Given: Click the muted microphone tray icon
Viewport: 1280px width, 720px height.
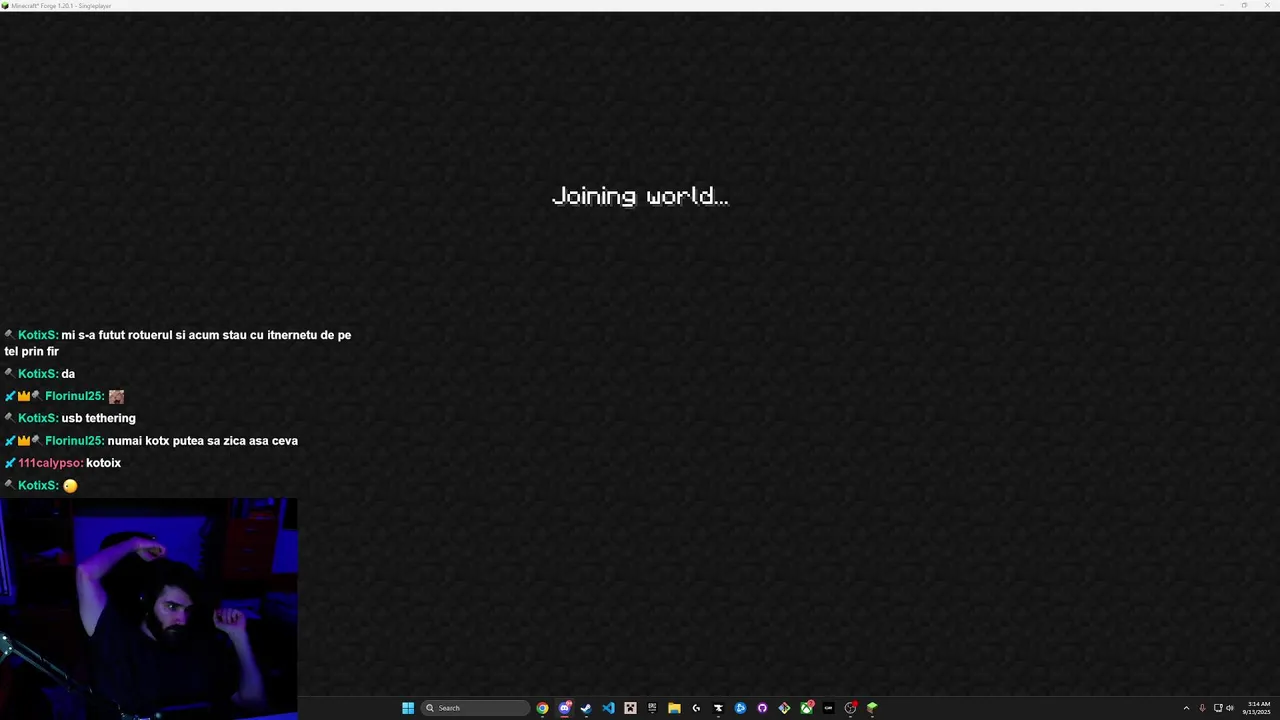Looking at the screenshot, I should [x=1202, y=708].
